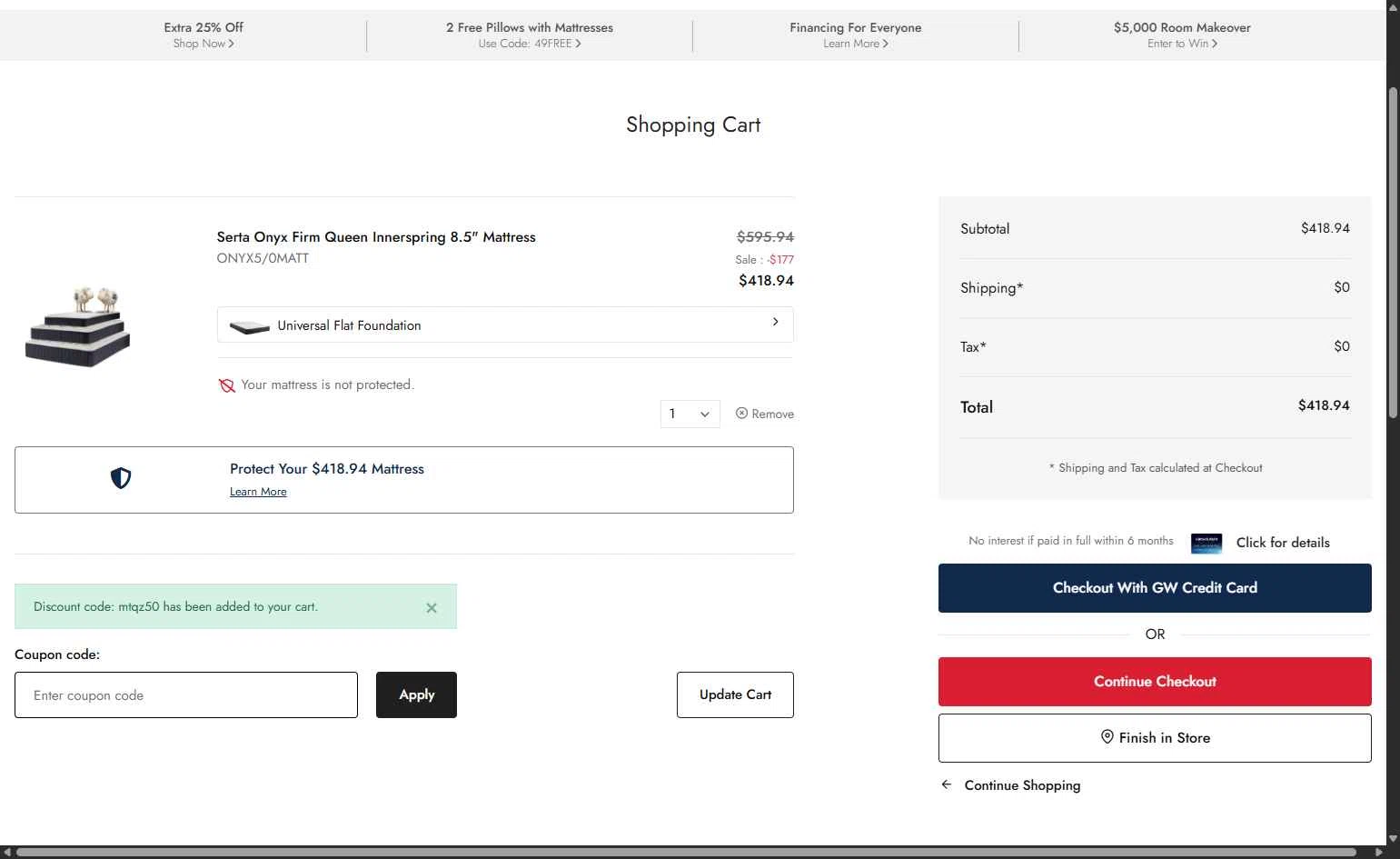Viewport: 1400px width, 859px height.
Task: Click the Shopping Cart page heading
Action: (x=693, y=125)
